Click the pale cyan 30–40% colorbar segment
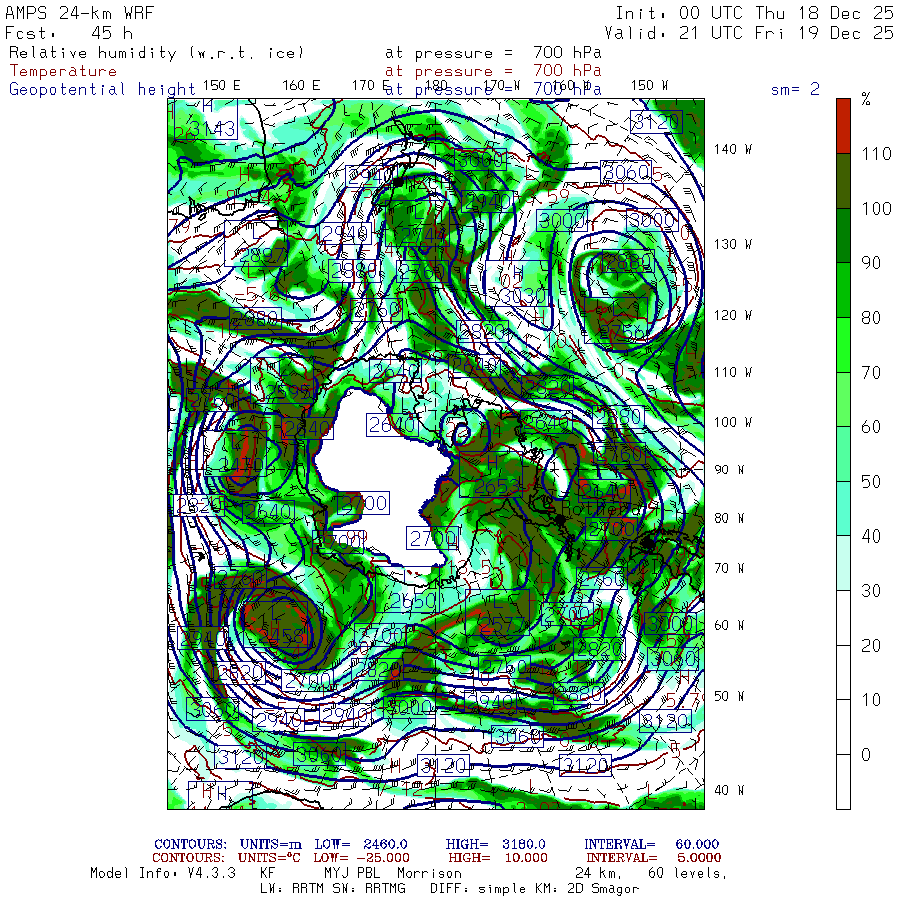Viewport: 900px width, 900px height. pos(843,563)
